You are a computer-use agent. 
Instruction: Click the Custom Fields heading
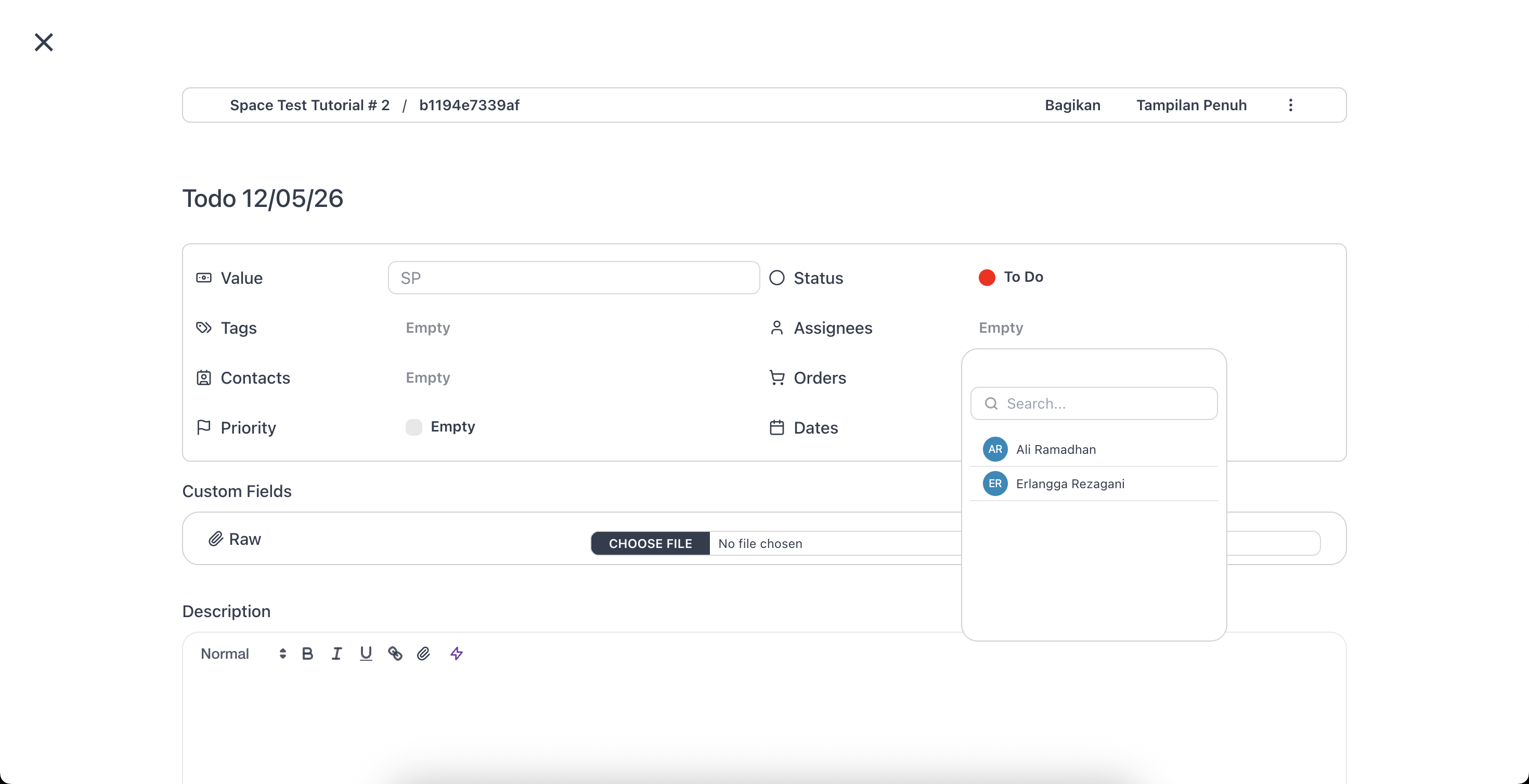point(237,491)
